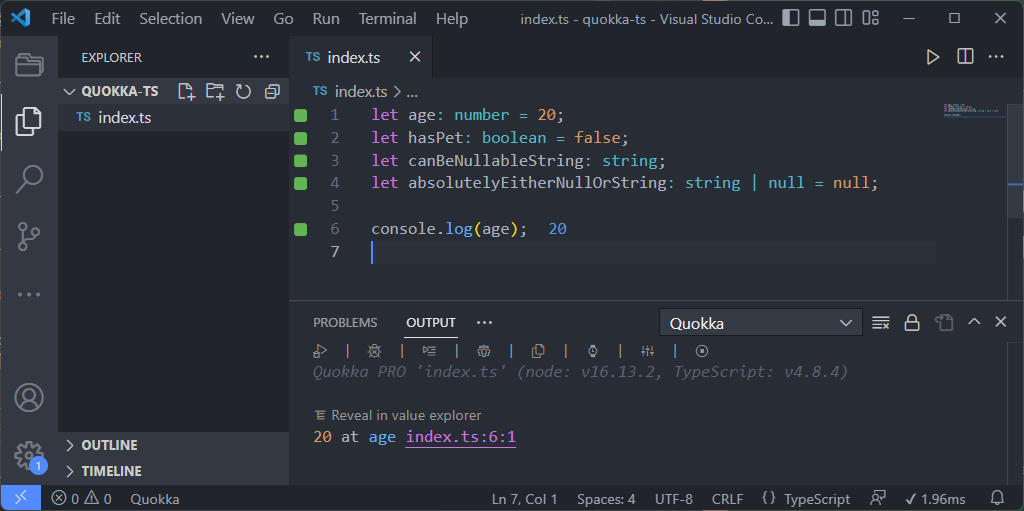
Task: Open the Source Control view
Action: point(29,237)
